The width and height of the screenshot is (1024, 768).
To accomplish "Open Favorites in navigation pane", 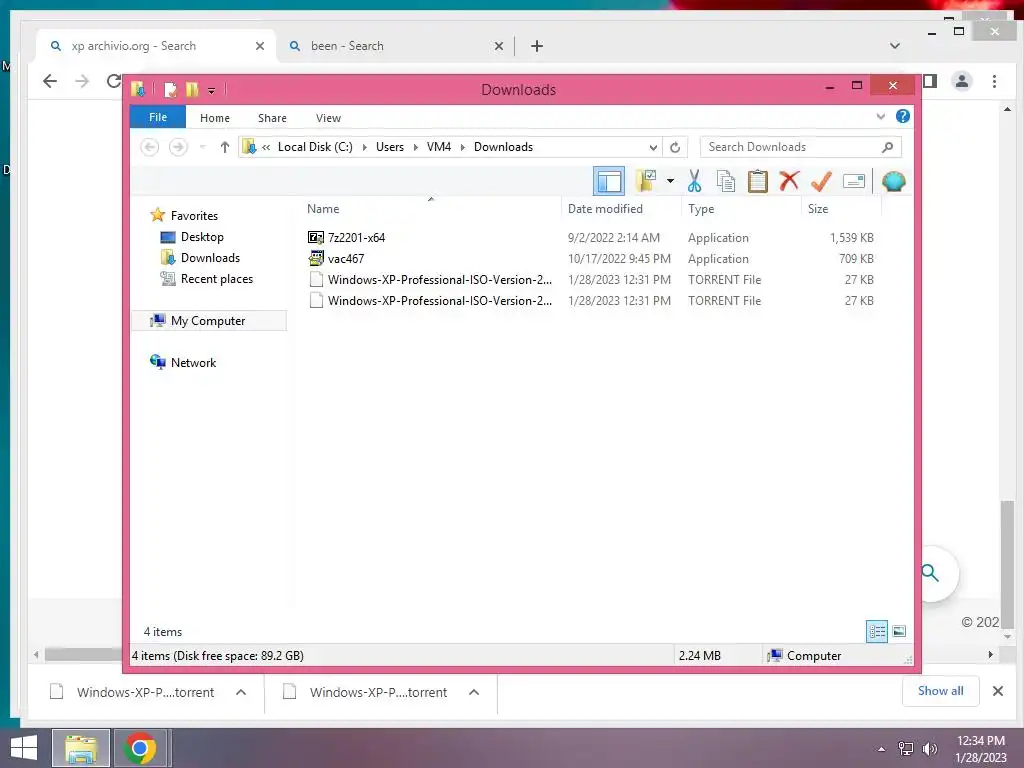I will [194, 216].
